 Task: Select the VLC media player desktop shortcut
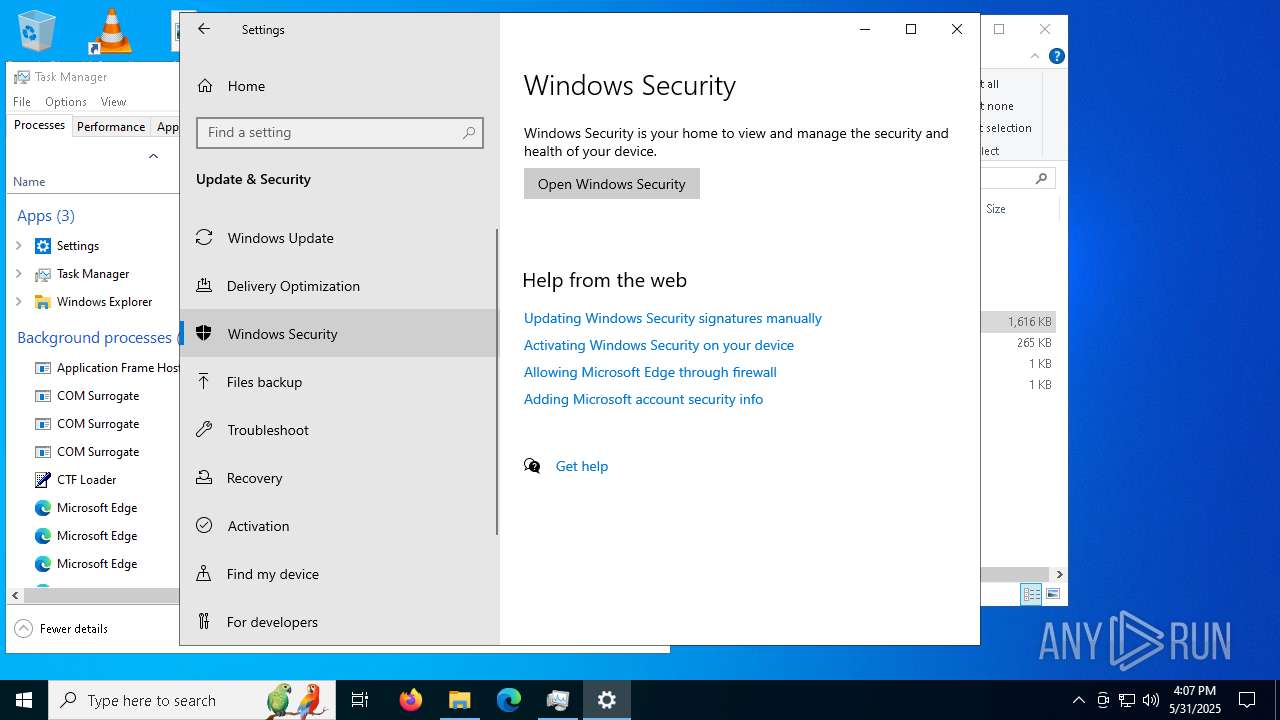coord(110,30)
